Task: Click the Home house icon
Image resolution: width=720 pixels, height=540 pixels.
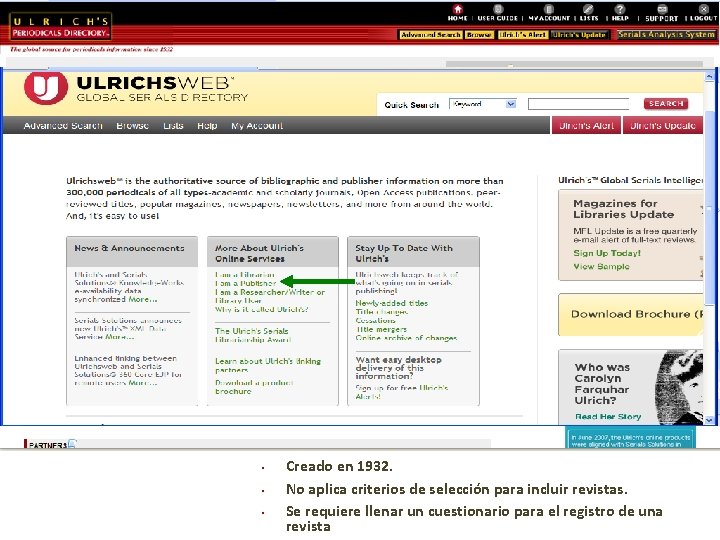Action: pos(457,9)
